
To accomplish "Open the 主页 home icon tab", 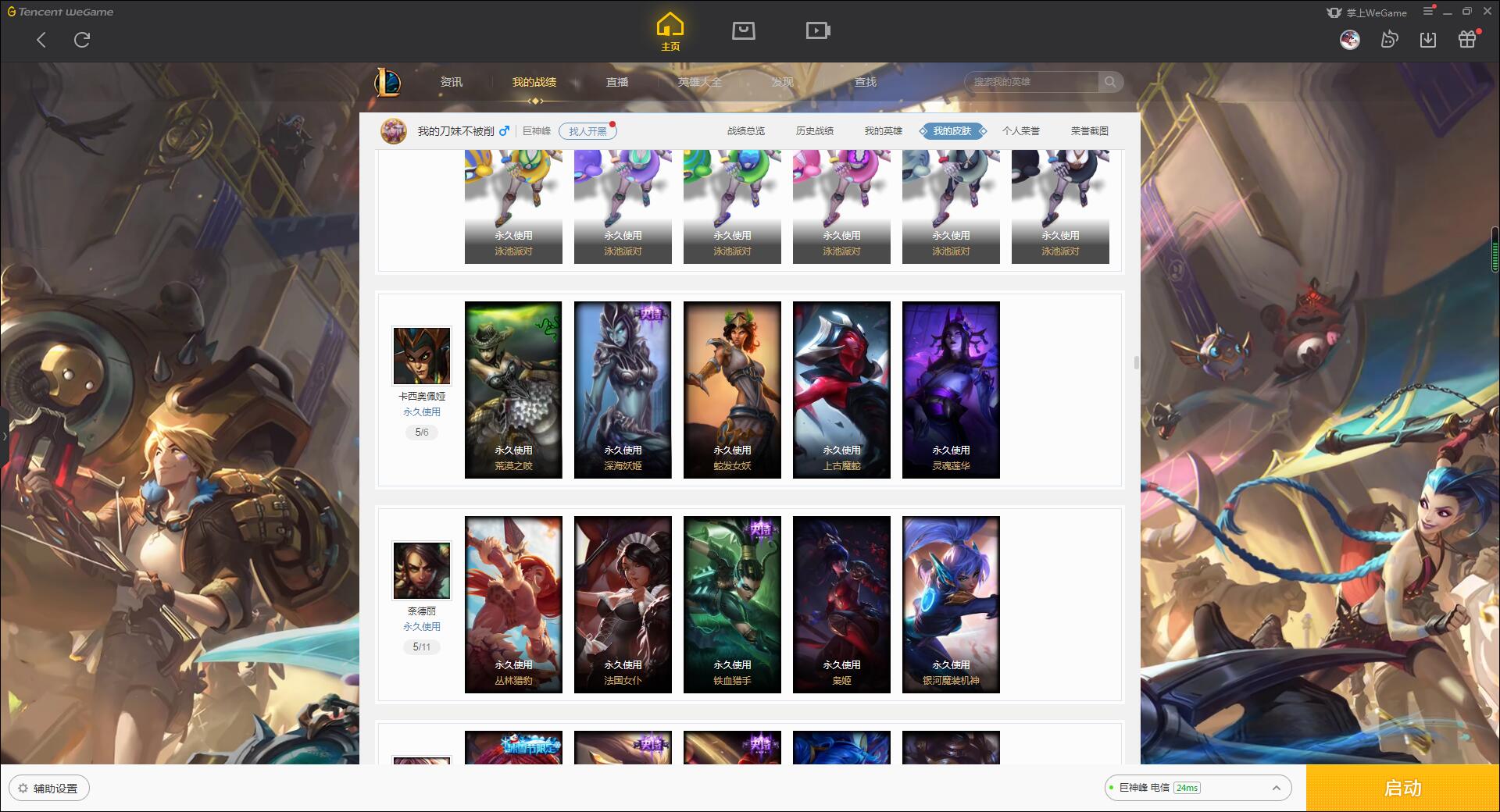I will (x=670, y=32).
